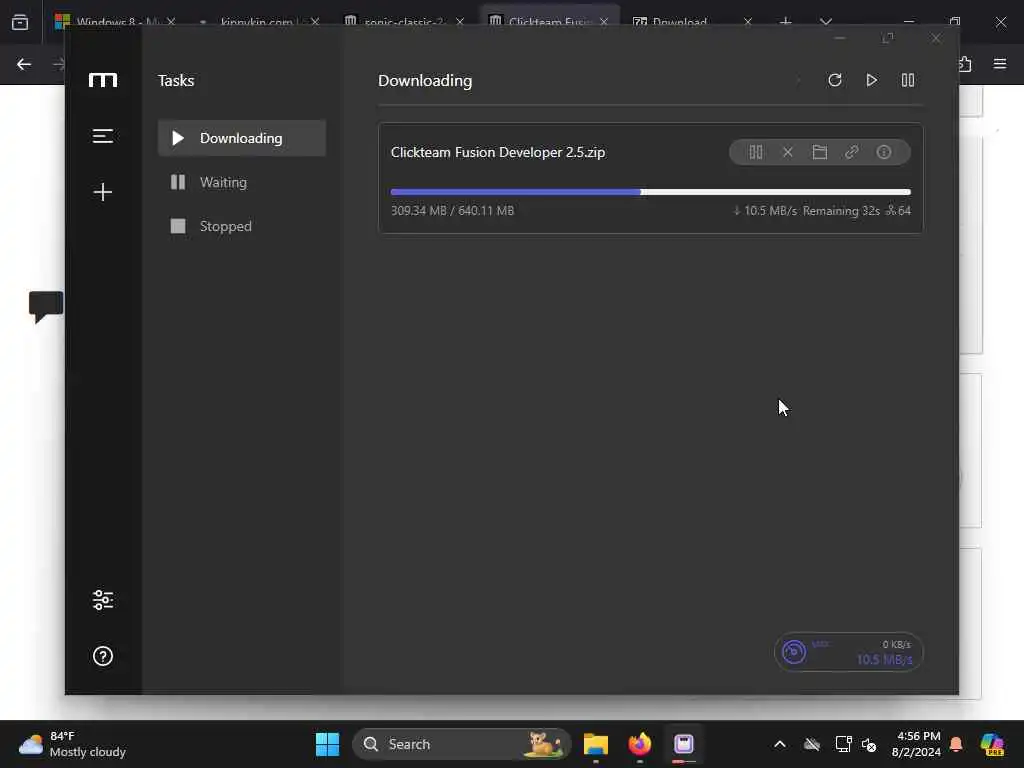Click the speech bubble icon on the webpage
This screenshot has width=1024, height=768.
click(46, 306)
